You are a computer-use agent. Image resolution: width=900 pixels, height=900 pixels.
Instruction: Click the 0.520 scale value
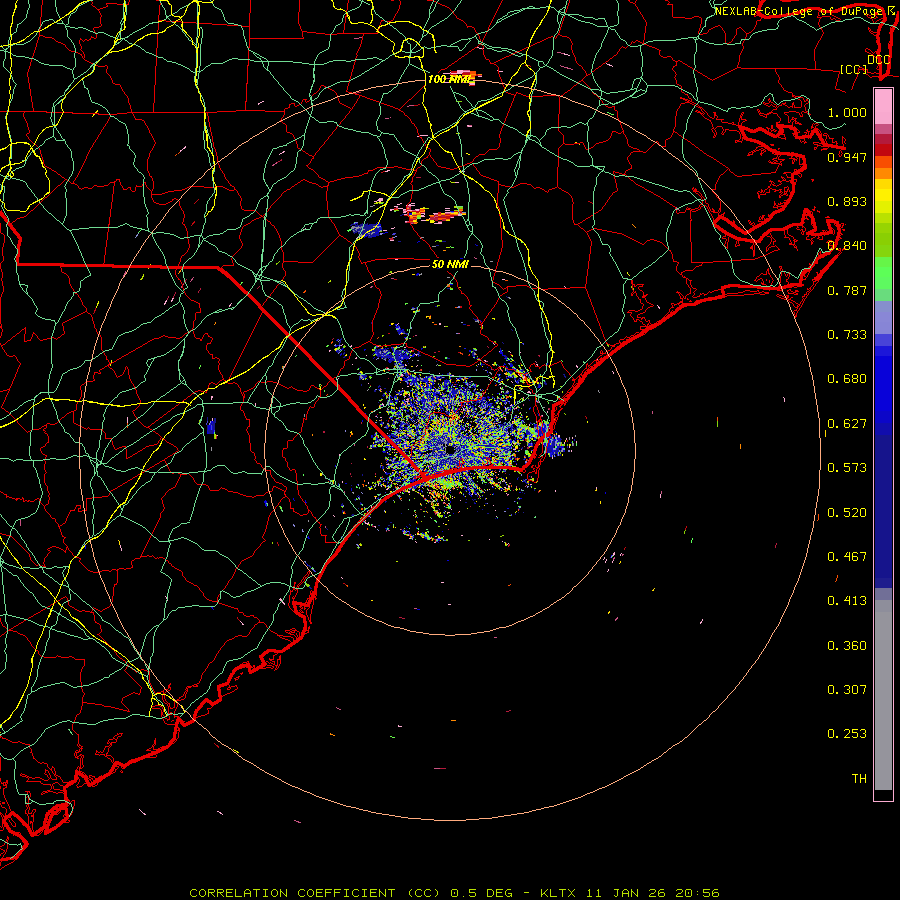click(x=847, y=513)
